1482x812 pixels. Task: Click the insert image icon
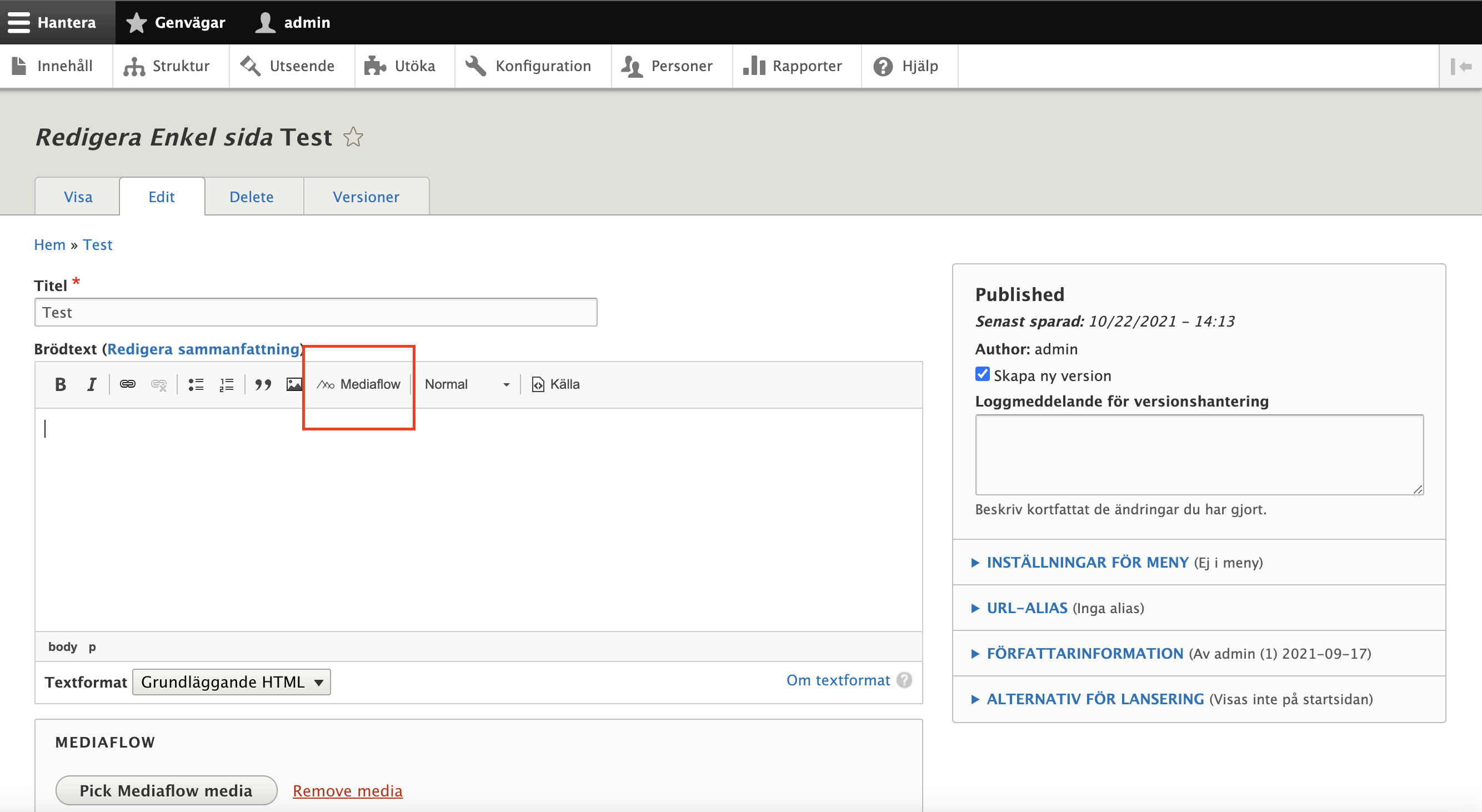pos(294,384)
